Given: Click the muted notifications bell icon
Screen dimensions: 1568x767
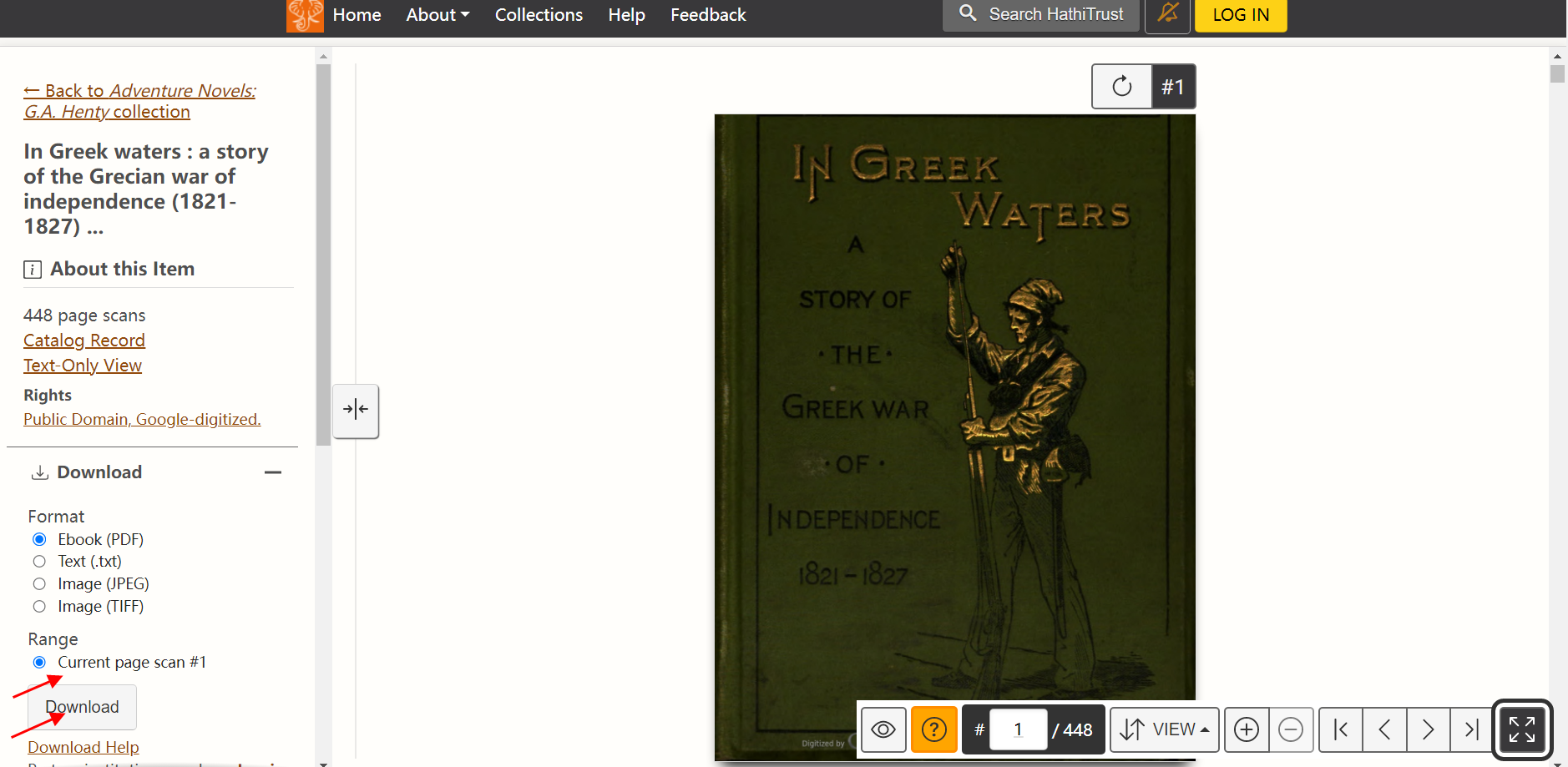Looking at the screenshot, I should click(x=1167, y=14).
